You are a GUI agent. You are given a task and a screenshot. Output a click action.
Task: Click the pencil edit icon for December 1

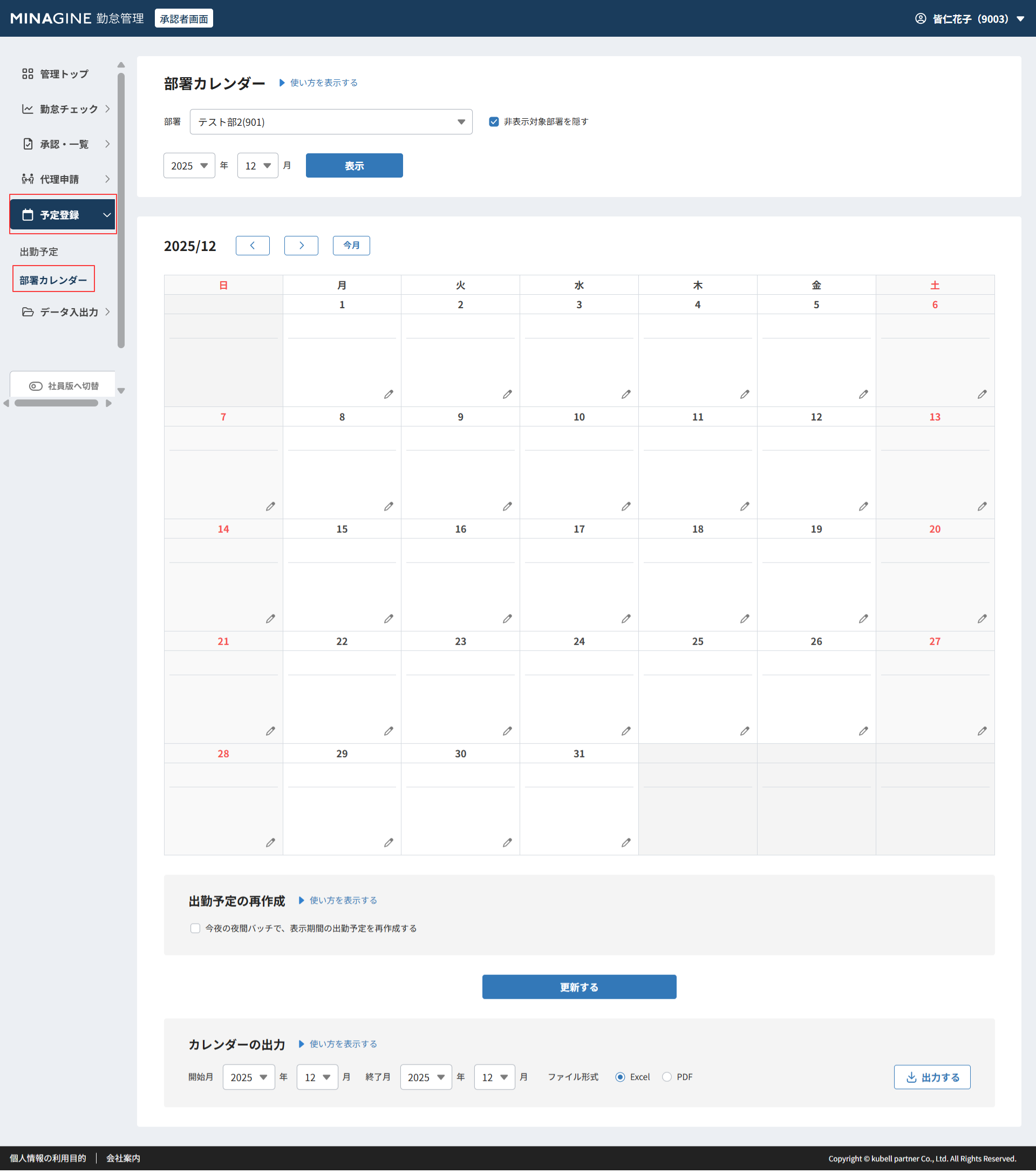point(388,394)
